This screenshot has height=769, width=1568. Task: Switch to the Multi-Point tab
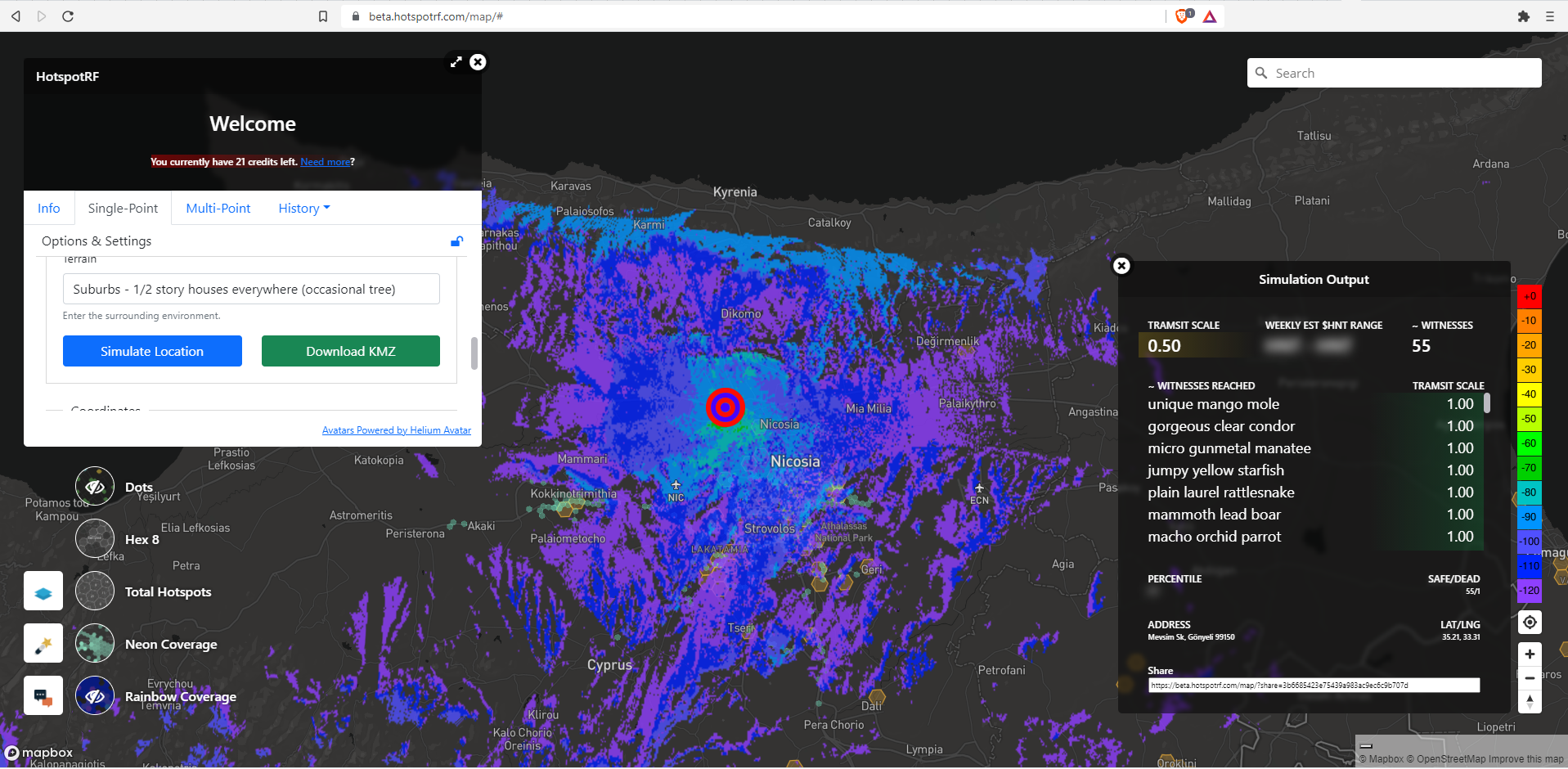(x=218, y=208)
